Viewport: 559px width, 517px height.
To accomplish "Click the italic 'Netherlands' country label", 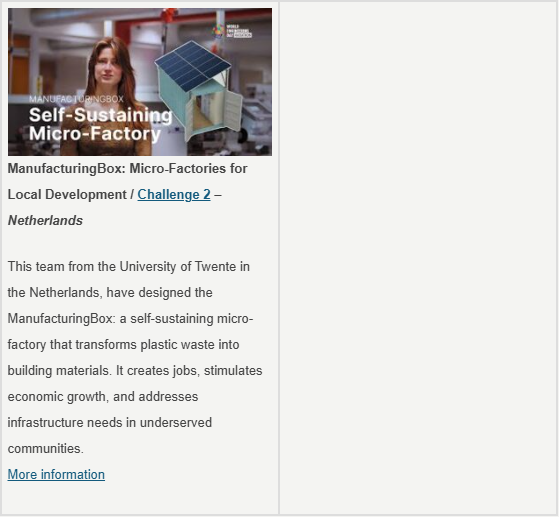I will pyautogui.click(x=45, y=221).
